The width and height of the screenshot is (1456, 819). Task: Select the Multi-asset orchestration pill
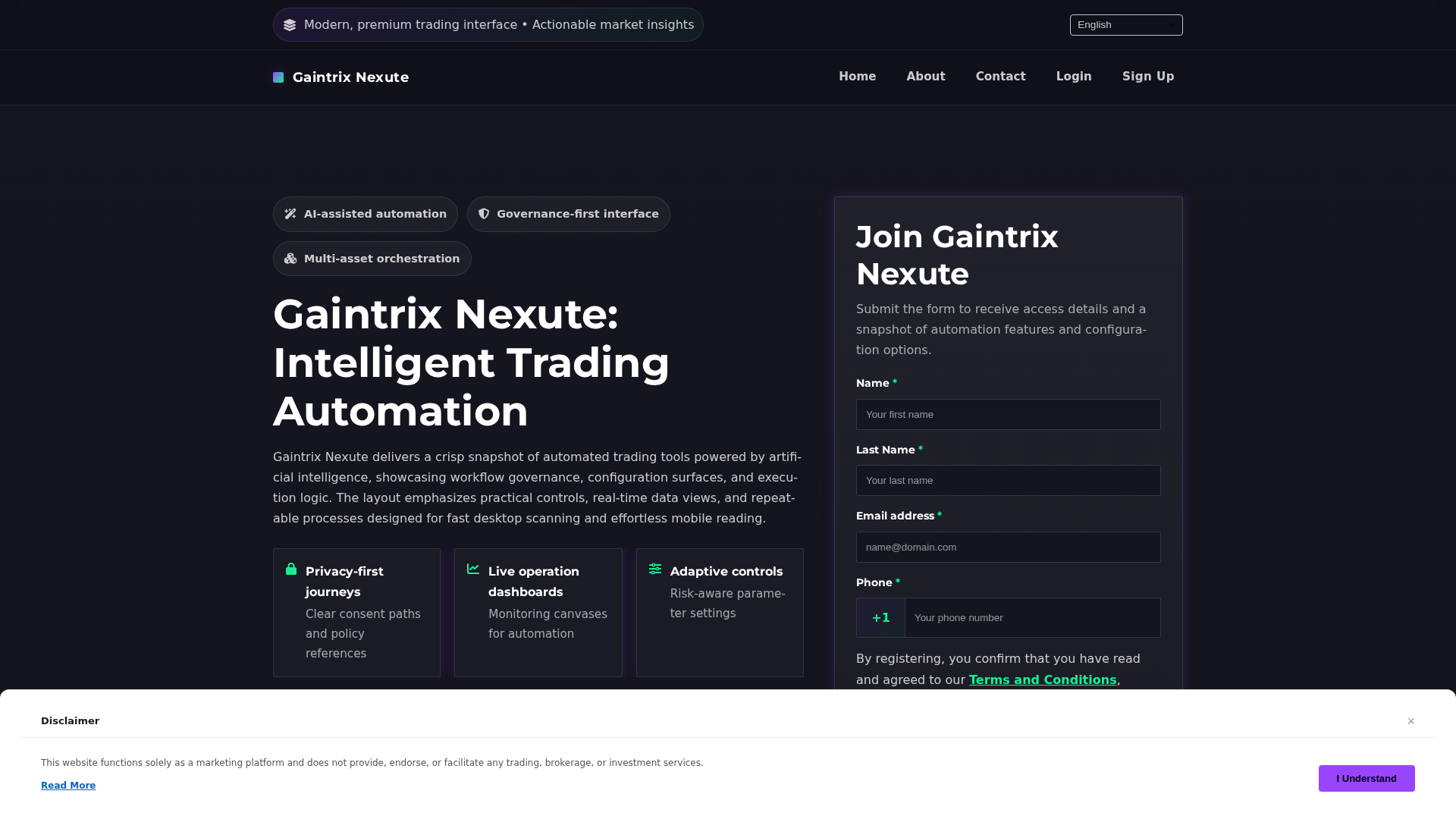coord(372,259)
